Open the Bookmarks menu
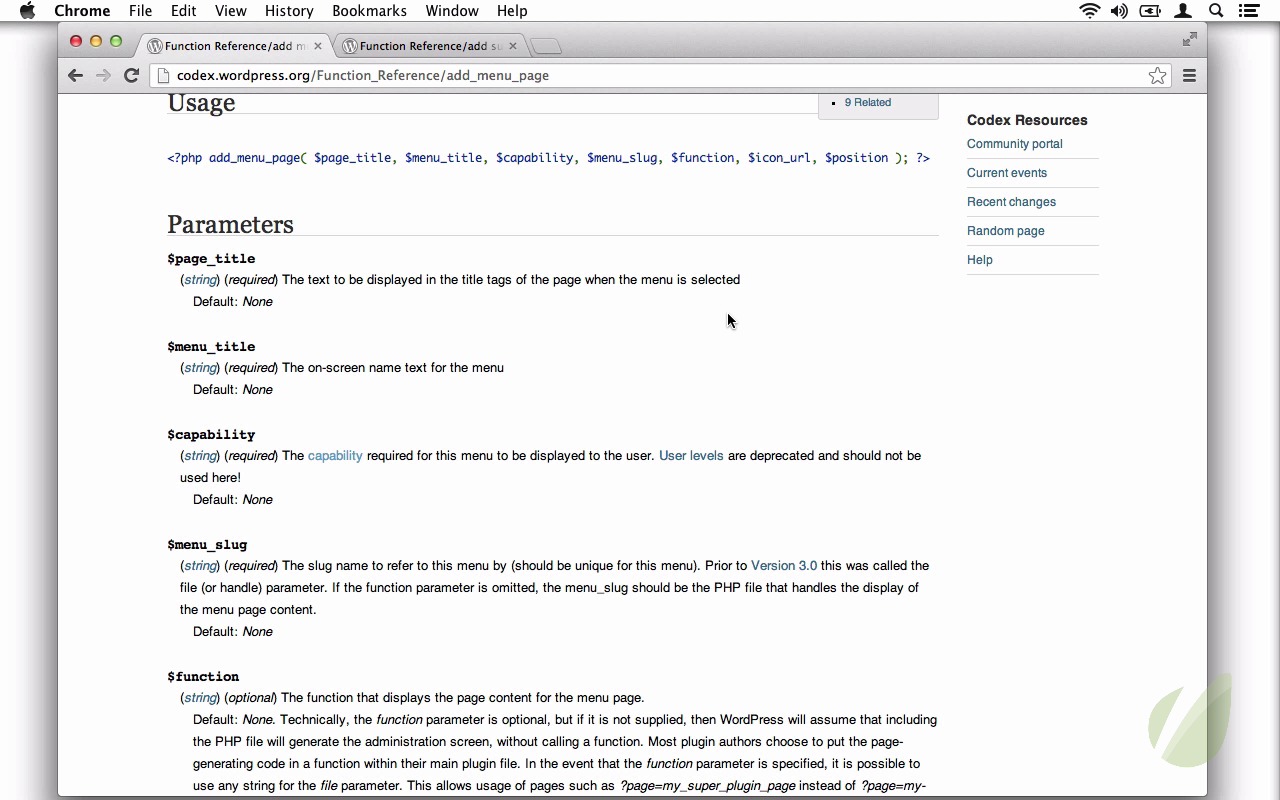This screenshot has height=800, width=1280. click(x=369, y=11)
